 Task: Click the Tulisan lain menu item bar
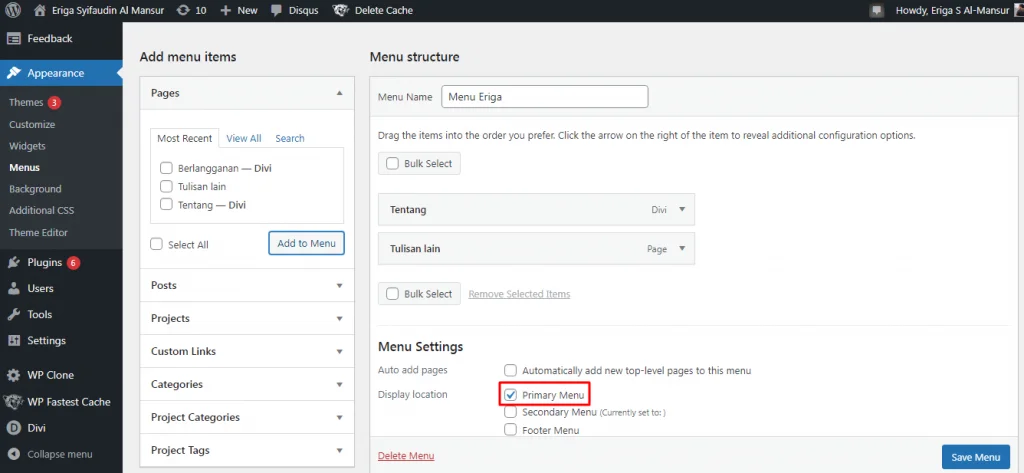click(x=536, y=248)
